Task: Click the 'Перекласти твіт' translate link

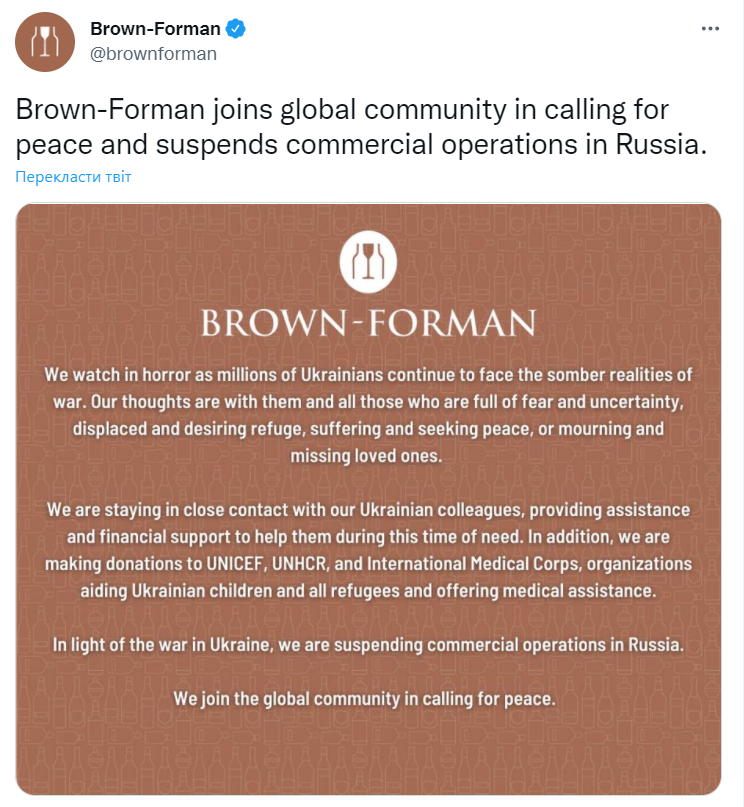Action: [x=73, y=177]
